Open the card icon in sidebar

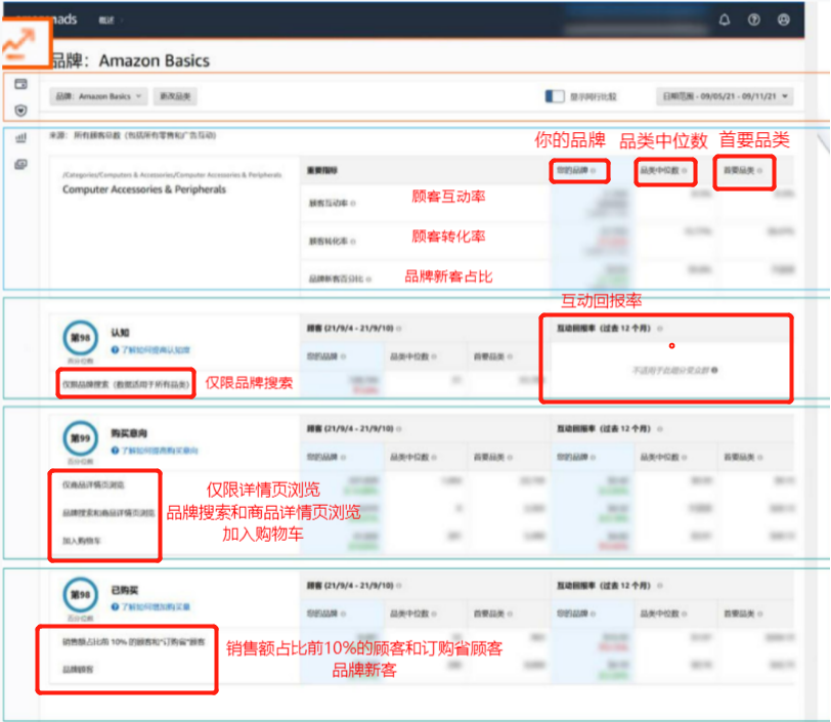21,84
